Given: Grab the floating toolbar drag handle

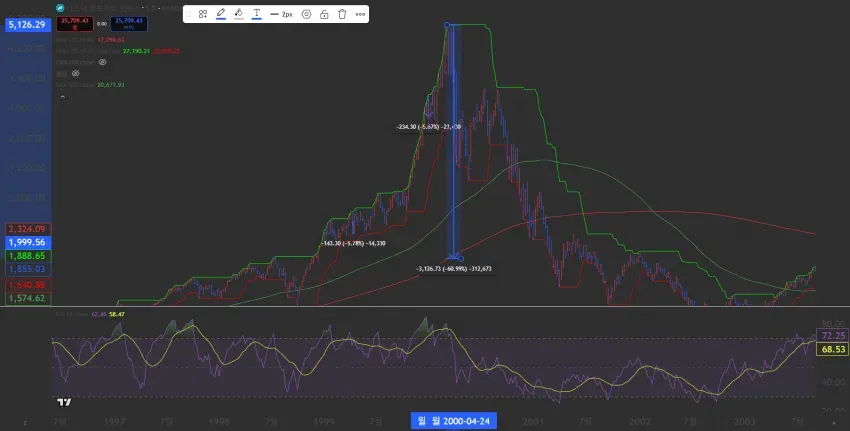Looking at the screenshot, I should tap(189, 14).
